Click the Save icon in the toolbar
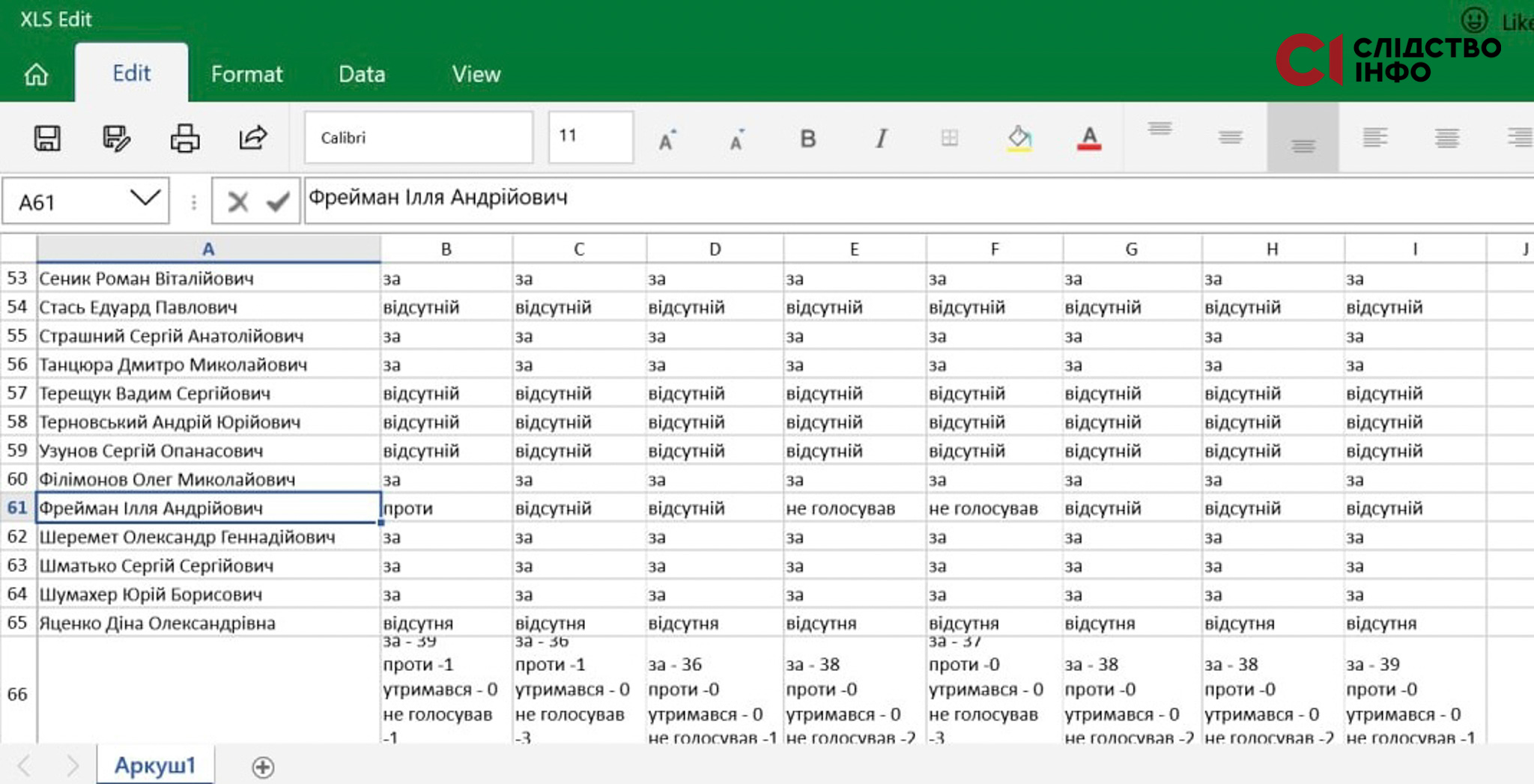 (x=47, y=139)
